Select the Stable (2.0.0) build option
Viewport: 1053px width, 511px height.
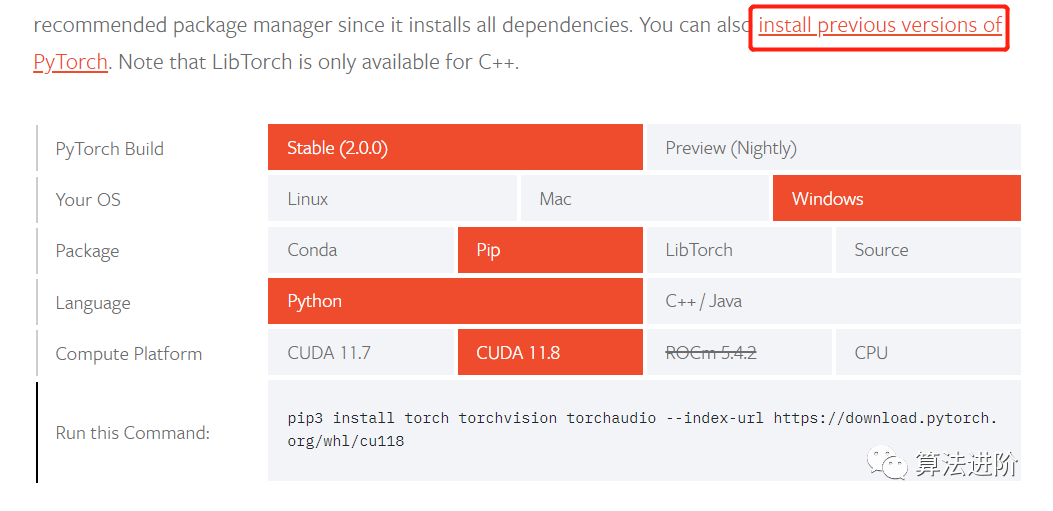pos(455,148)
